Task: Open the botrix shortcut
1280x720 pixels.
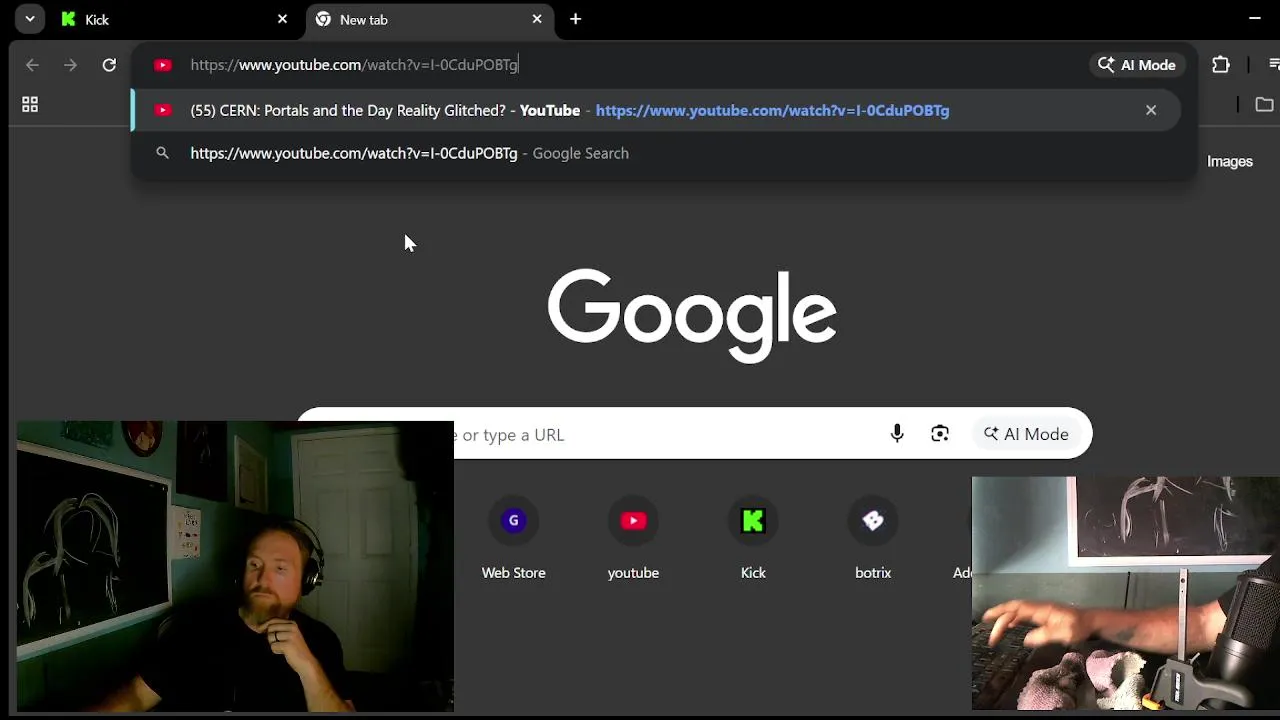Action: (x=873, y=540)
